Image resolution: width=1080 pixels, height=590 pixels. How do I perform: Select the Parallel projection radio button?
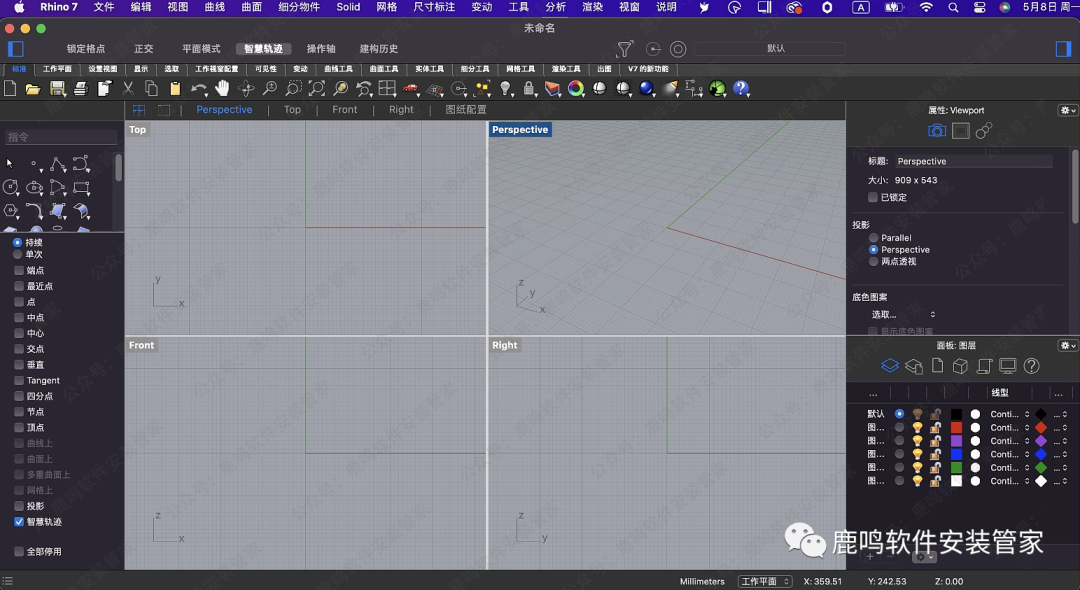point(873,238)
